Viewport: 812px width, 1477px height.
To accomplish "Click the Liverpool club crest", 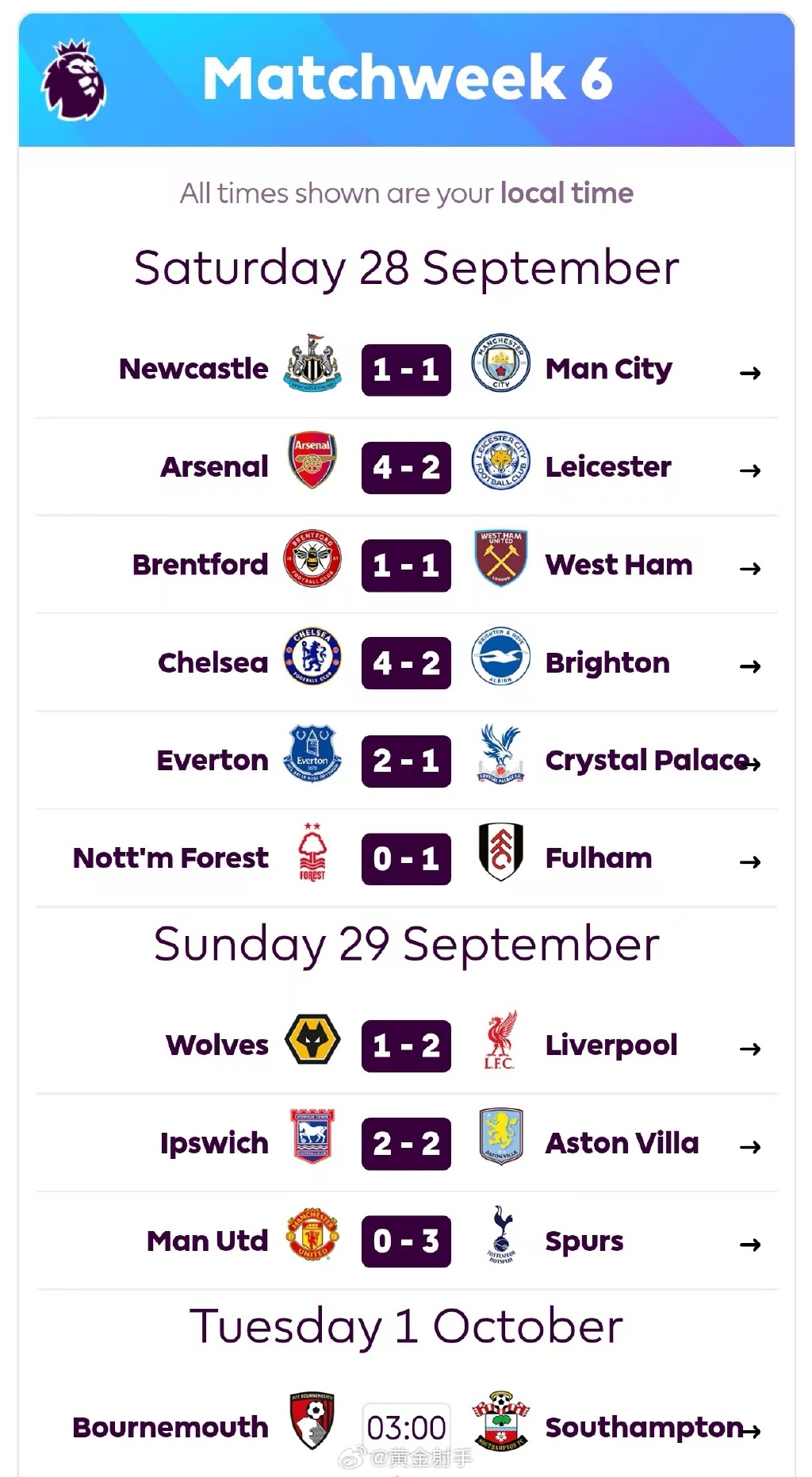I will point(500,1040).
